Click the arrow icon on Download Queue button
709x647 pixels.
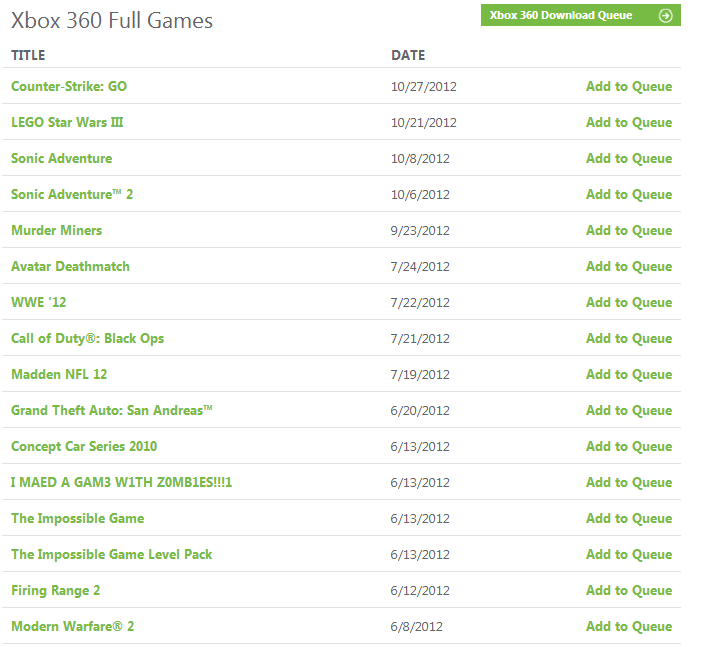click(665, 16)
